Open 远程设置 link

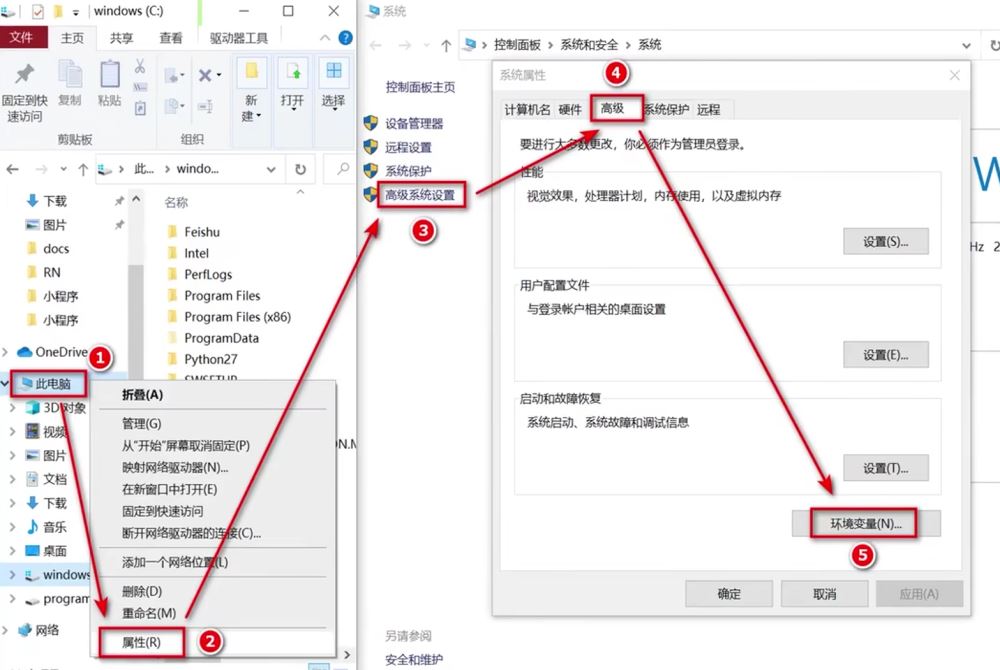tap(408, 148)
